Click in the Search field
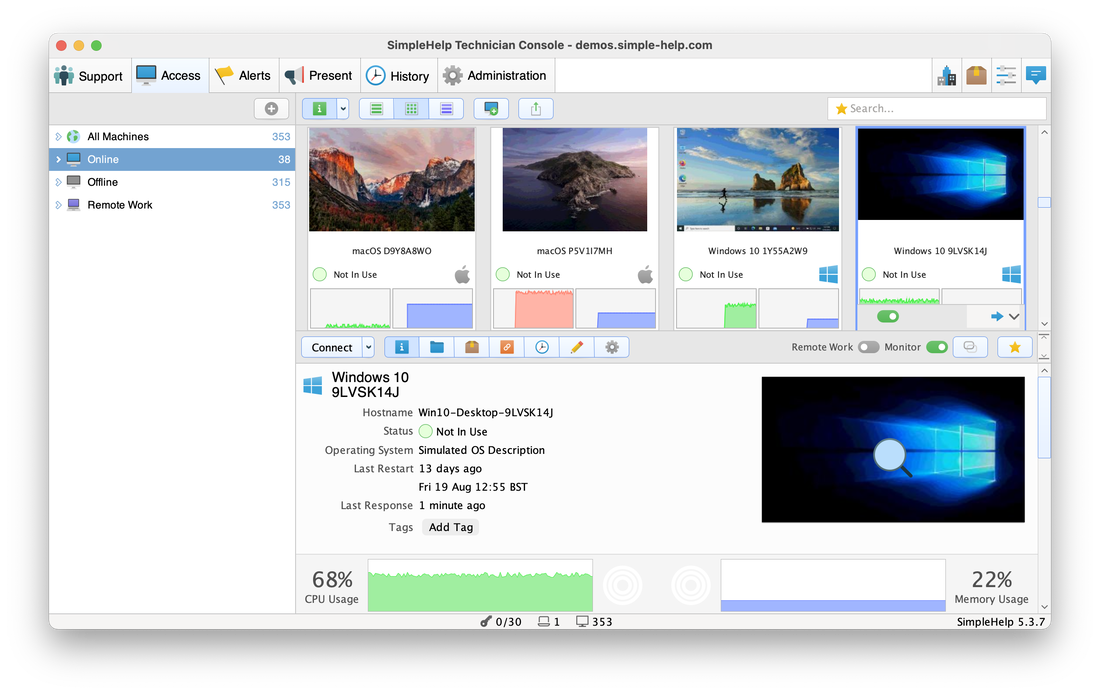1100x694 pixels. 937,109
